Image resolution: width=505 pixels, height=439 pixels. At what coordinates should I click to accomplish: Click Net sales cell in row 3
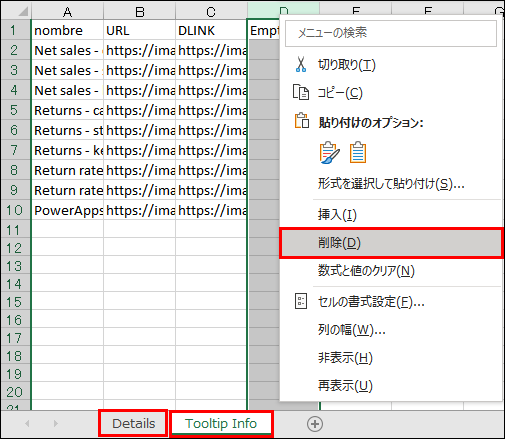click(x=67, y=70)
